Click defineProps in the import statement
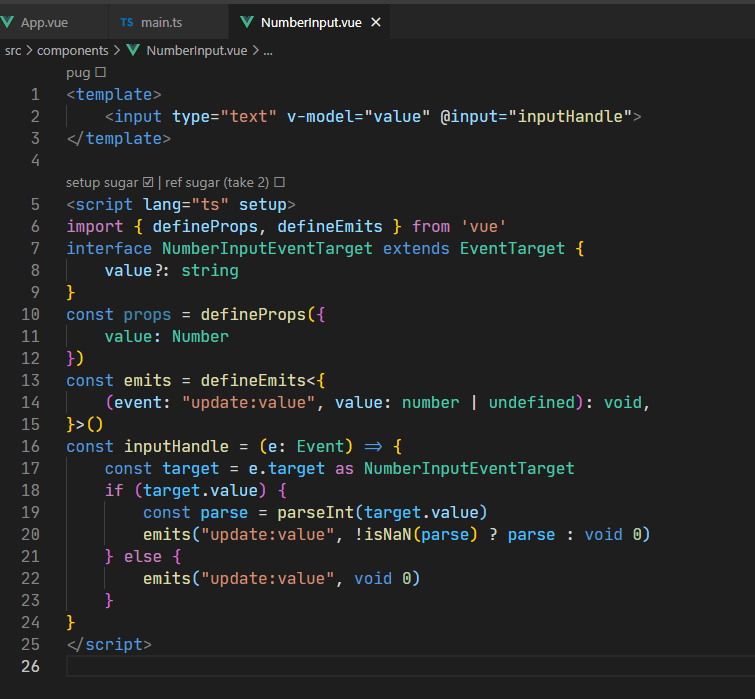Screen dimensions: 755x699 [x=205, y=227]
